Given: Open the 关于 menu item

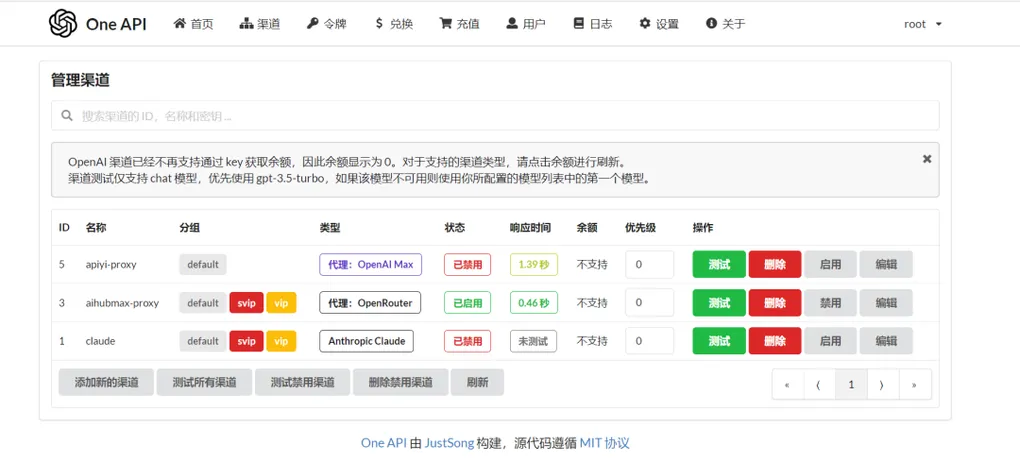Looking at the screenshot, I should tap(725, 24).
